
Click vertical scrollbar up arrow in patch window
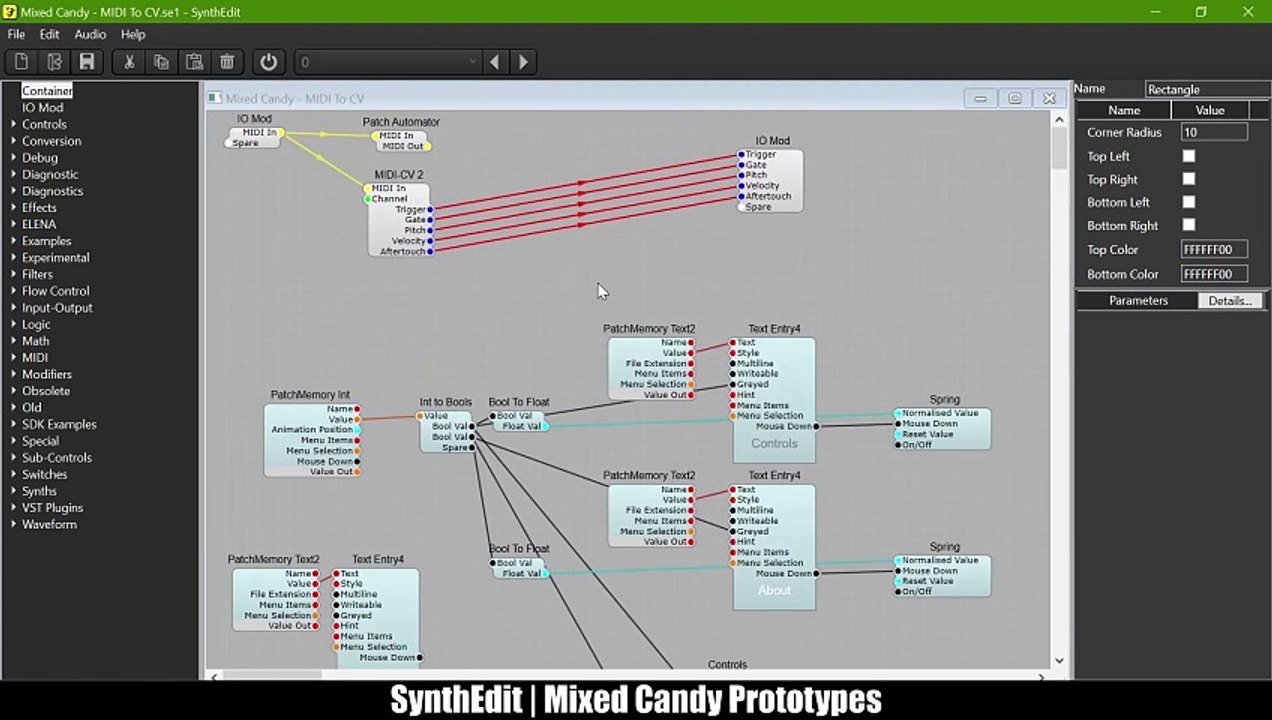click(1059, 120)
